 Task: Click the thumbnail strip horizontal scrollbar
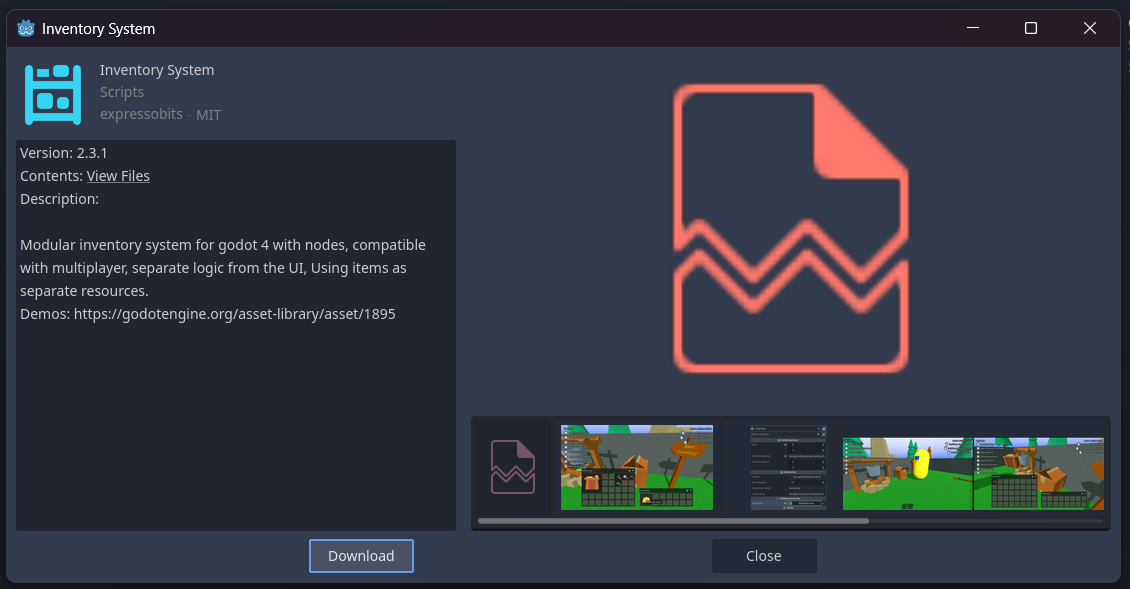[x=673, y=521]
